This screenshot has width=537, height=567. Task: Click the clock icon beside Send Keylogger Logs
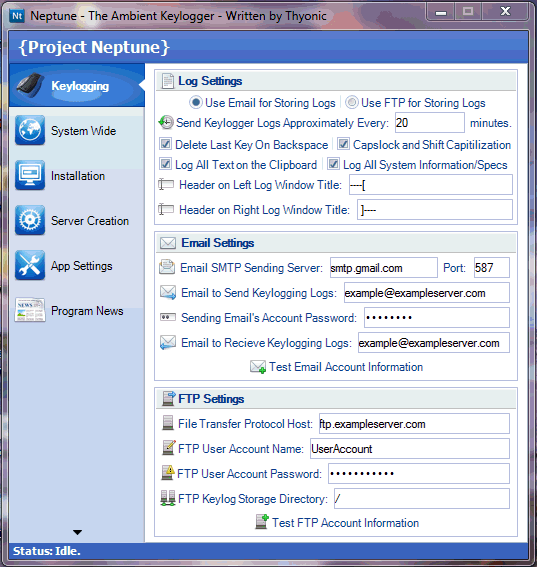[x=166, y=123]
